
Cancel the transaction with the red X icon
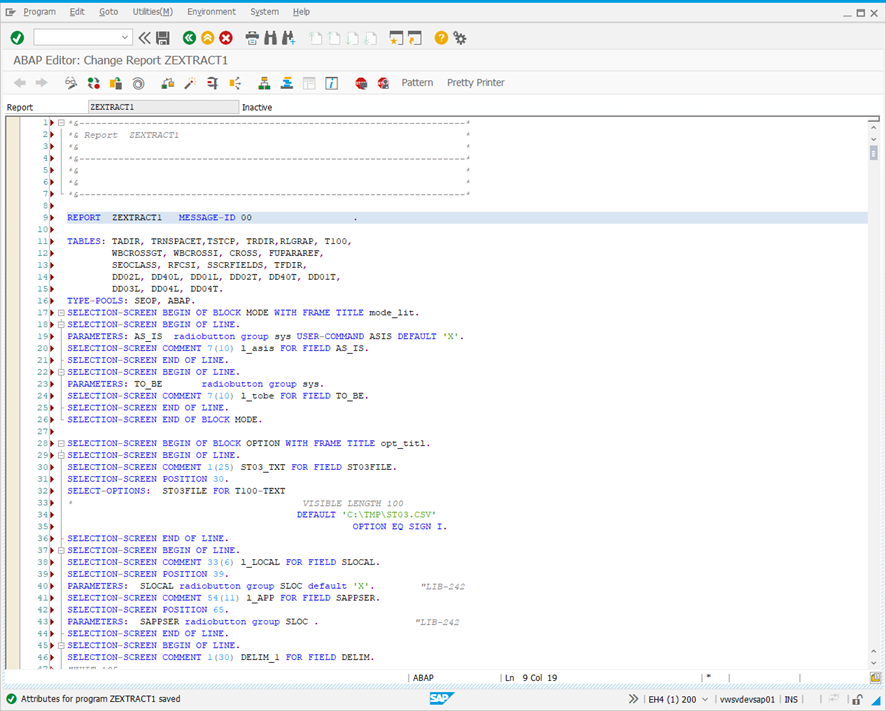pyautogui.click(x=224, y=37)
